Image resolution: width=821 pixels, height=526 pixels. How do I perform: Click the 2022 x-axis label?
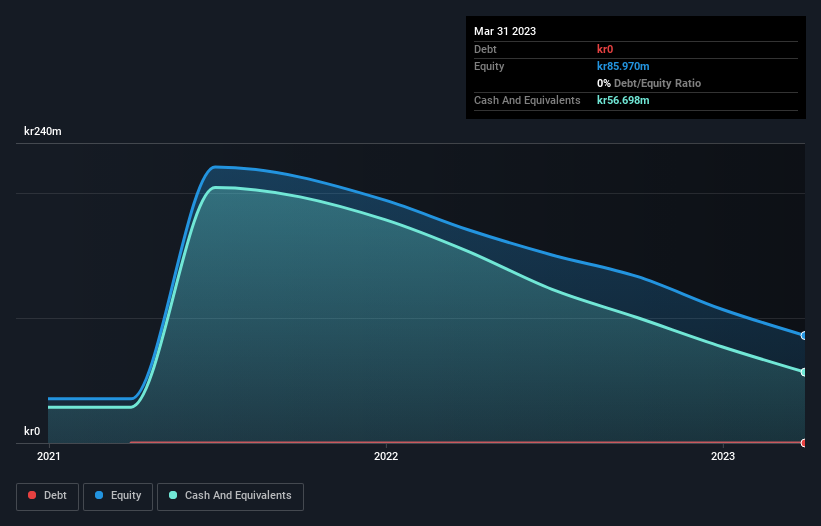[x=386, y=456]
